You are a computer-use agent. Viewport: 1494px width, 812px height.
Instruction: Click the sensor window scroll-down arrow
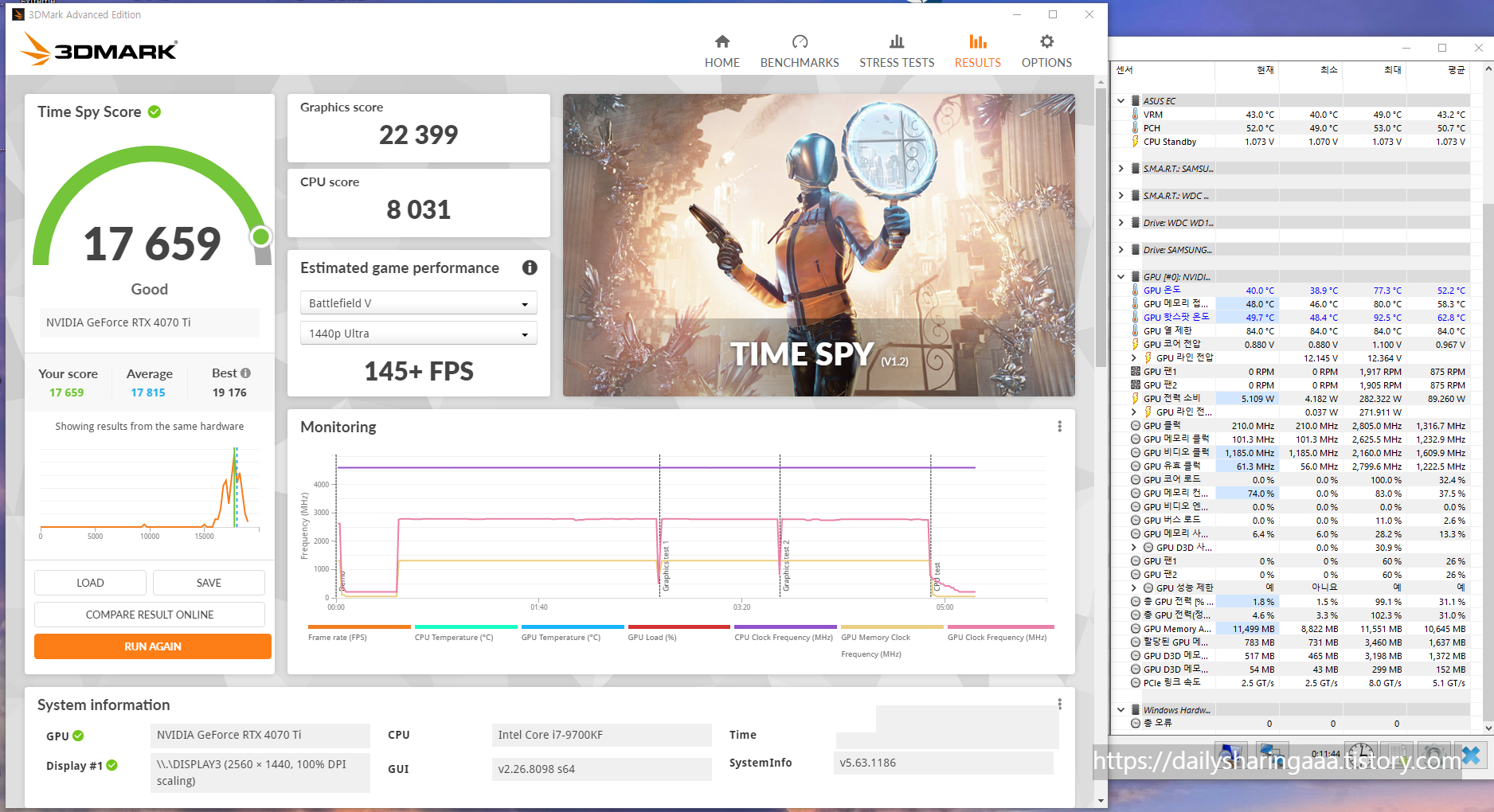pos(1488,728)
